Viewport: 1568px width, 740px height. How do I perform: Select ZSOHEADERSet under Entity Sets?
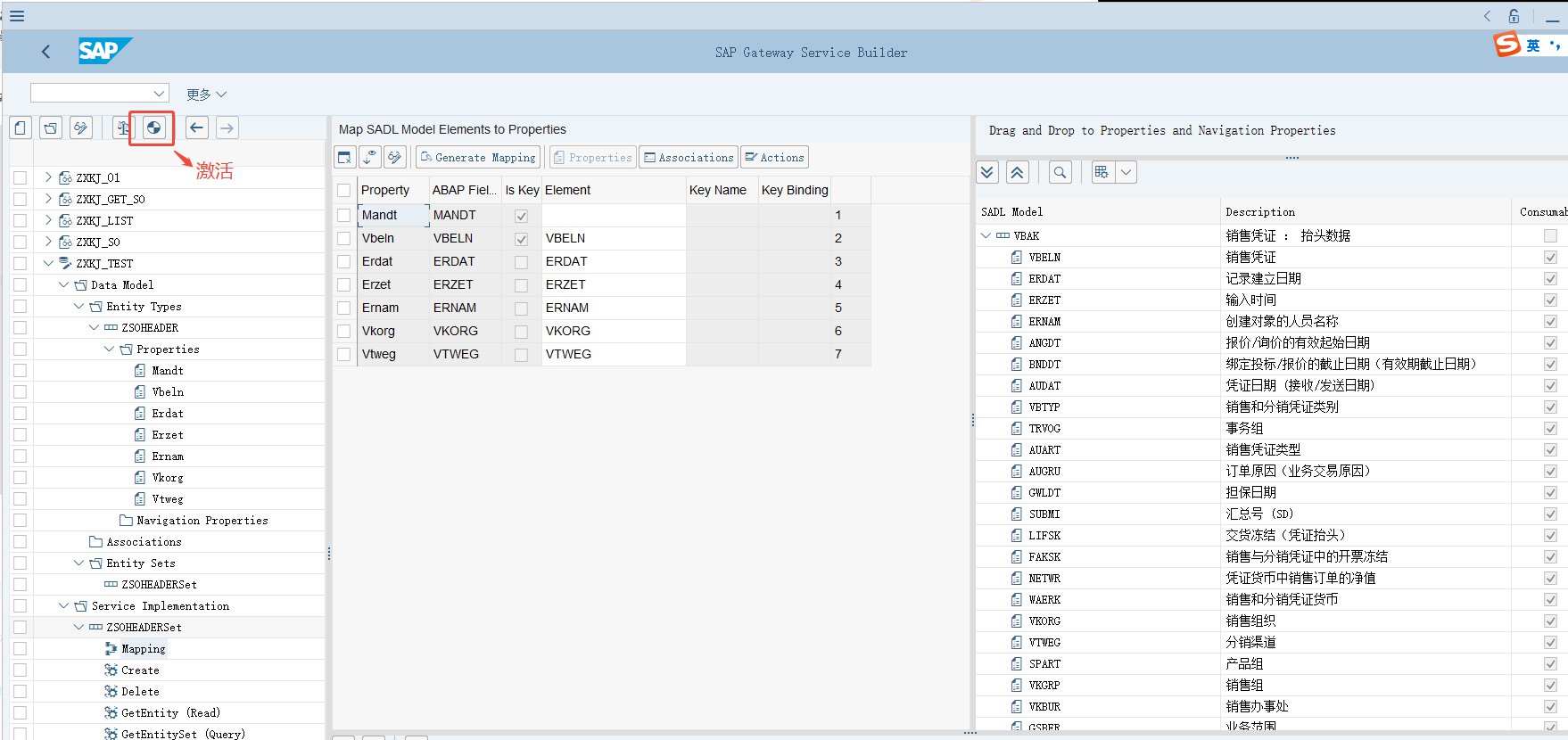pos(159,584)
